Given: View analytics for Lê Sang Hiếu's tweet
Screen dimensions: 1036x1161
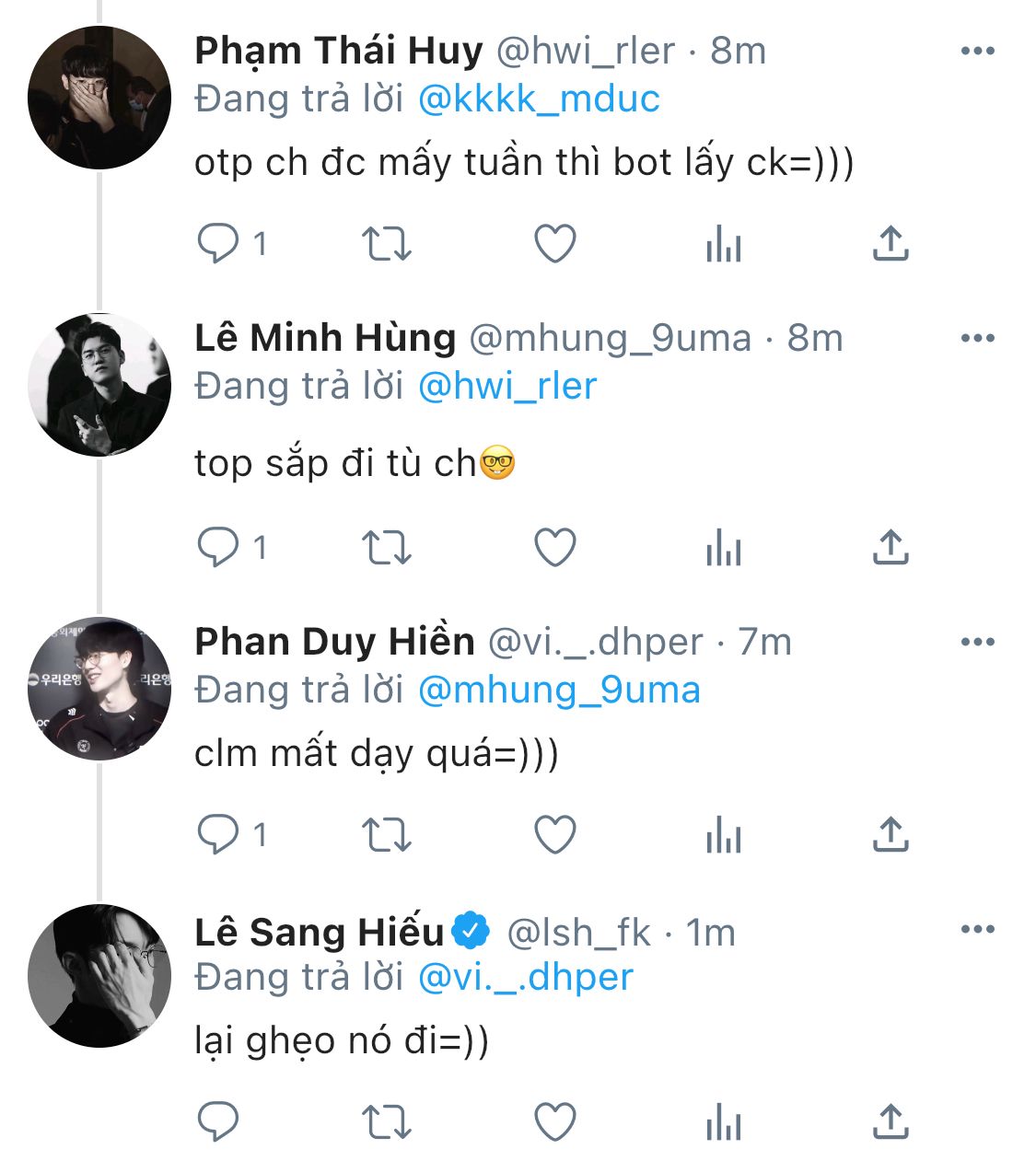Looking at the screenshot, I should point(723,1123).
